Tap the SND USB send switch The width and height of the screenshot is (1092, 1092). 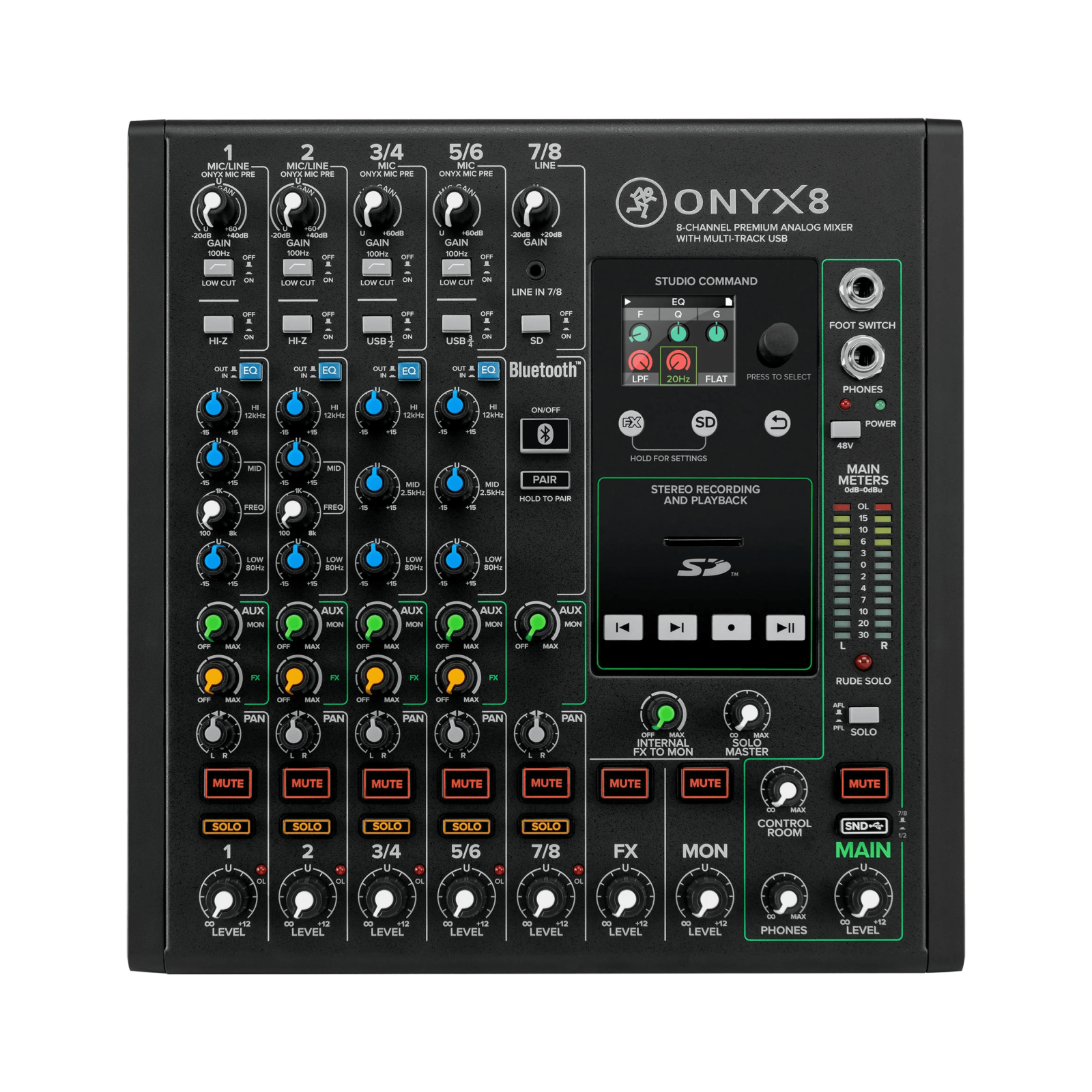click(x=864, y=826)
